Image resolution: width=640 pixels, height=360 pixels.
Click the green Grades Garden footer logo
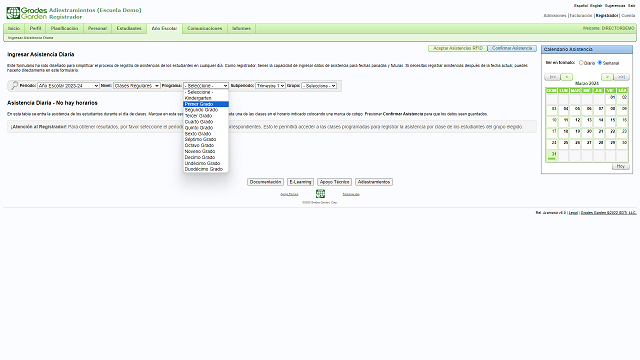tap(320, 193)
